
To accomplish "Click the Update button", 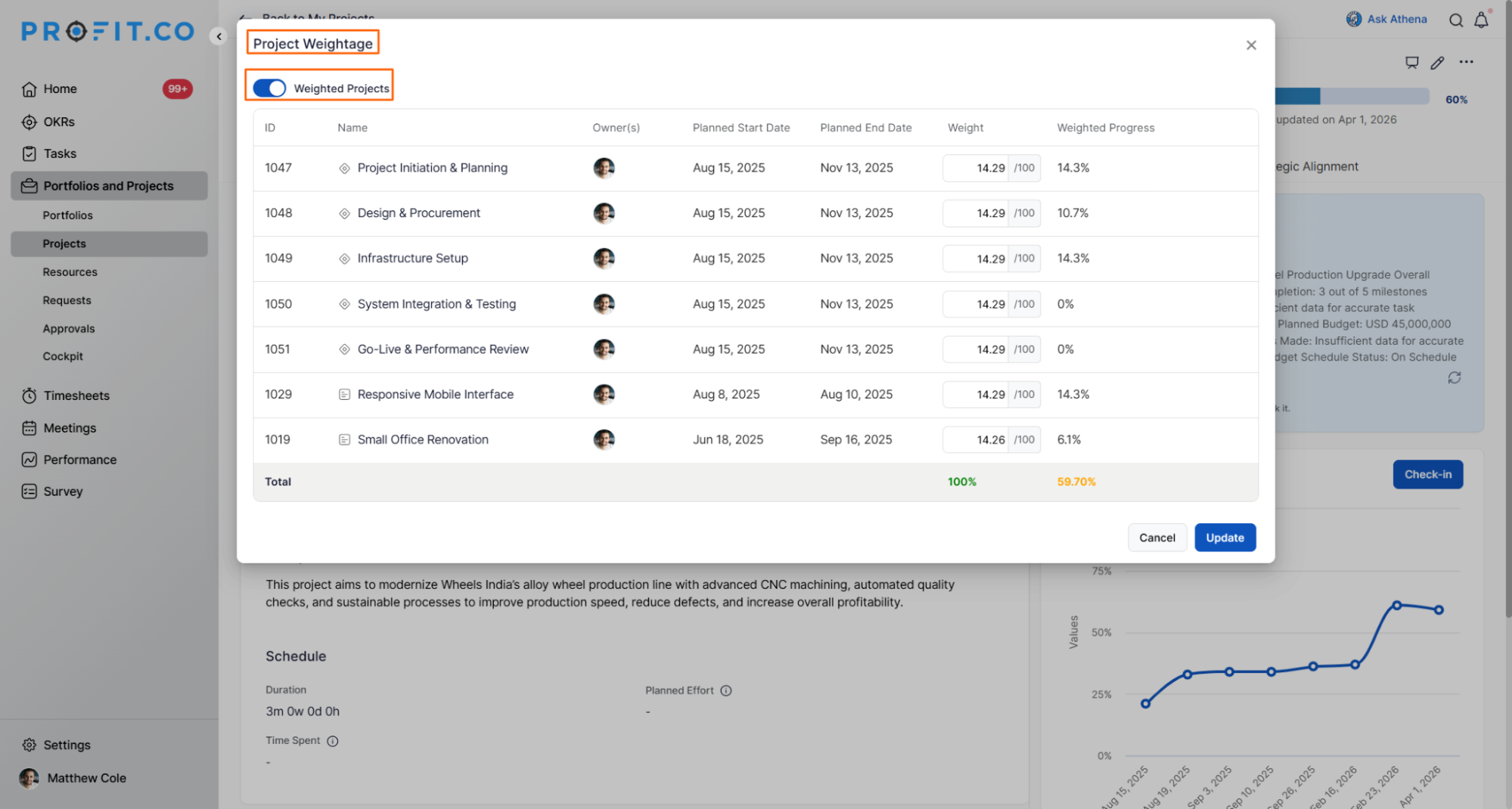I will tap(1225, 538).
